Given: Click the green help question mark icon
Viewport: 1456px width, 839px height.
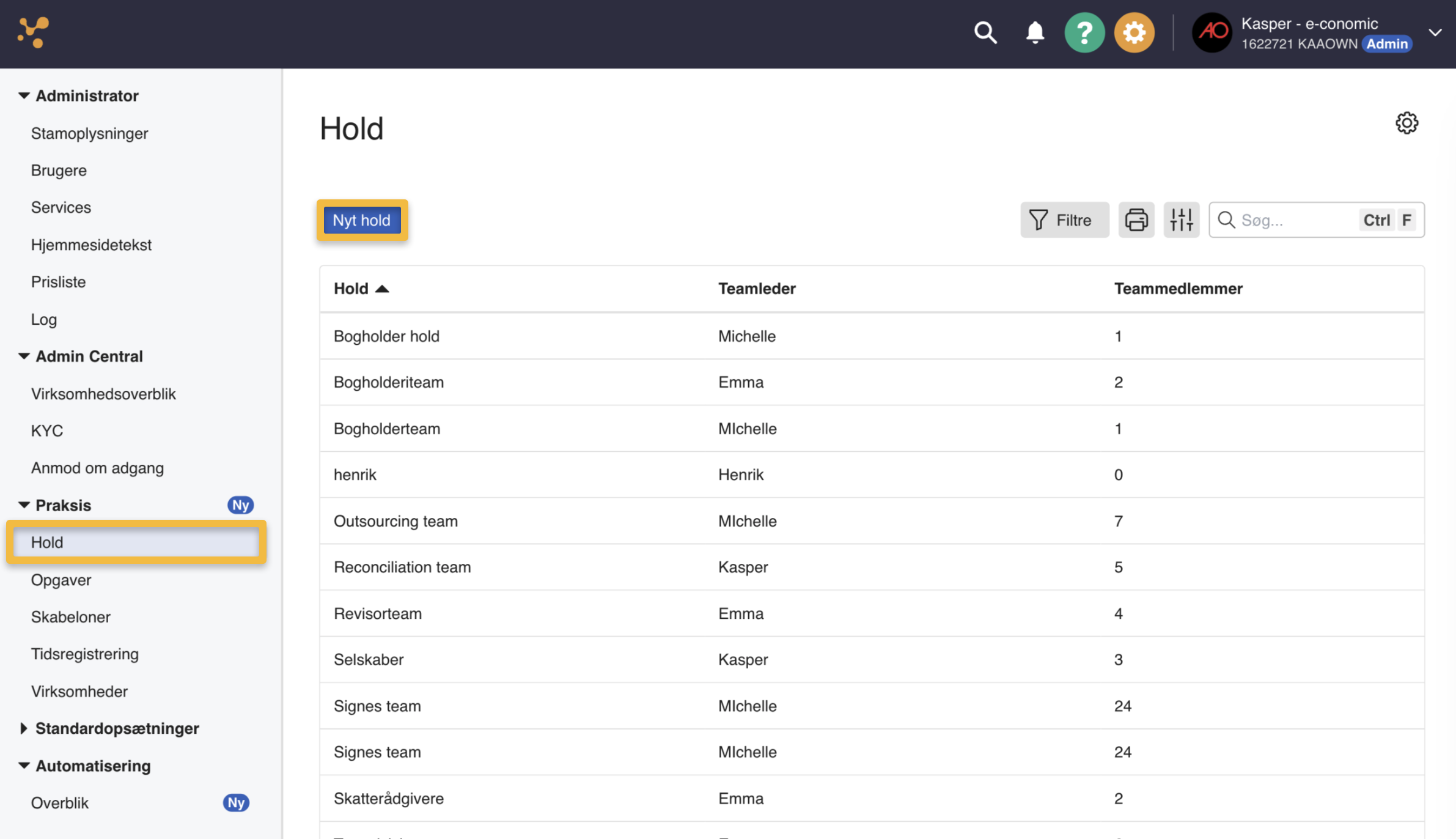Looking at the screenshot, I should click(1084, 32).
